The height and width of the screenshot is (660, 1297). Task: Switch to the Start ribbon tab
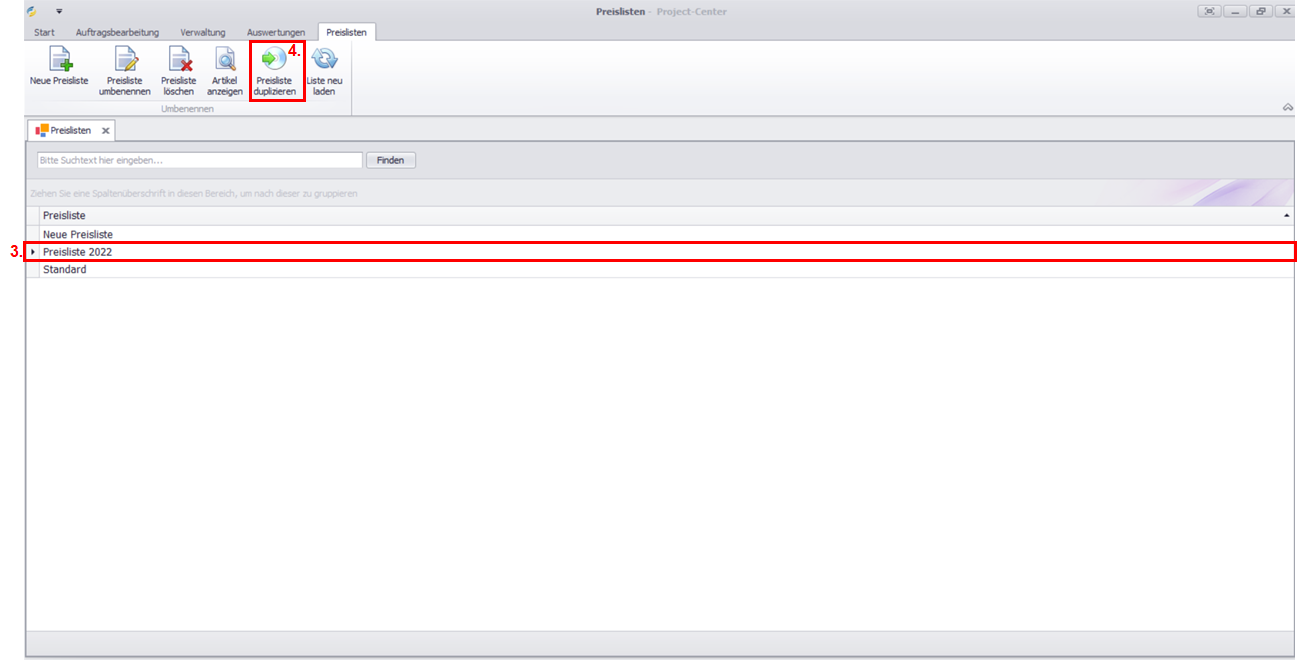tap(44, 33)
